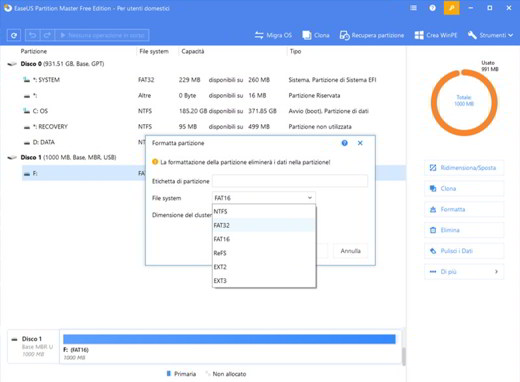This screenshot has width=520, height=382.
Task: Select FAT16 from file system list
Action: [x=264, y=239]
